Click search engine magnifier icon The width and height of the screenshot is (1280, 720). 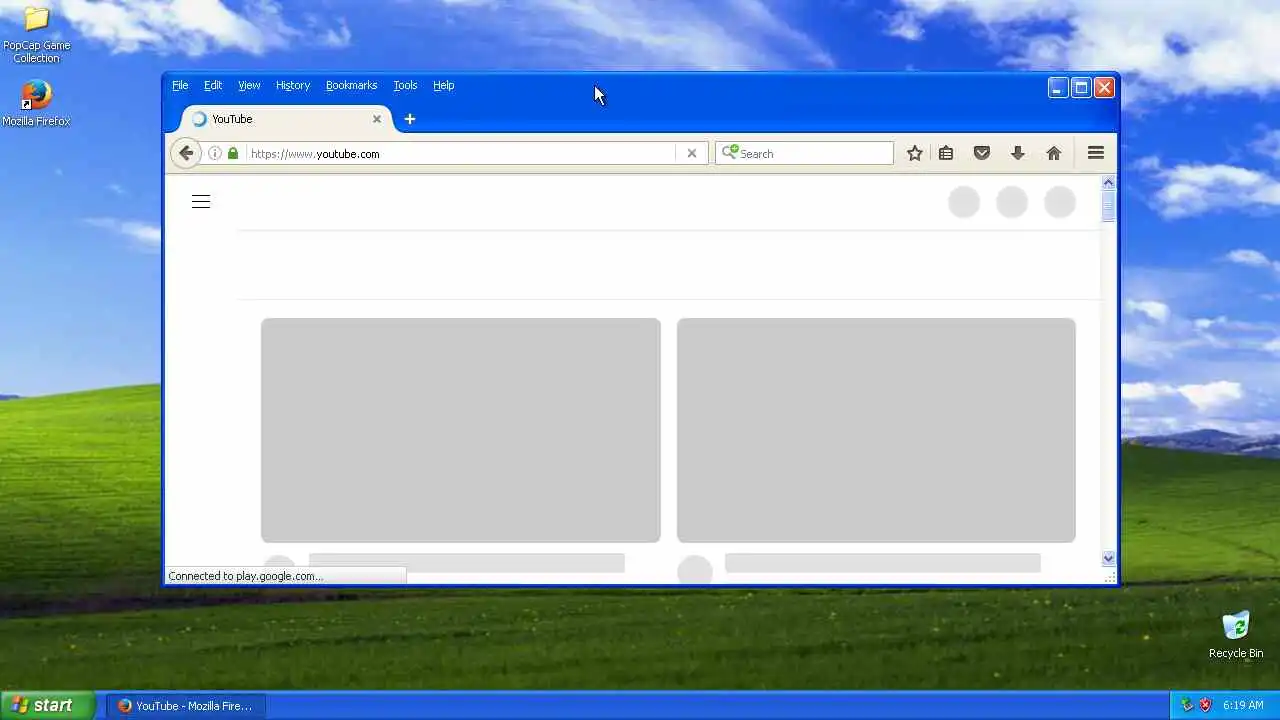(730, 152)
